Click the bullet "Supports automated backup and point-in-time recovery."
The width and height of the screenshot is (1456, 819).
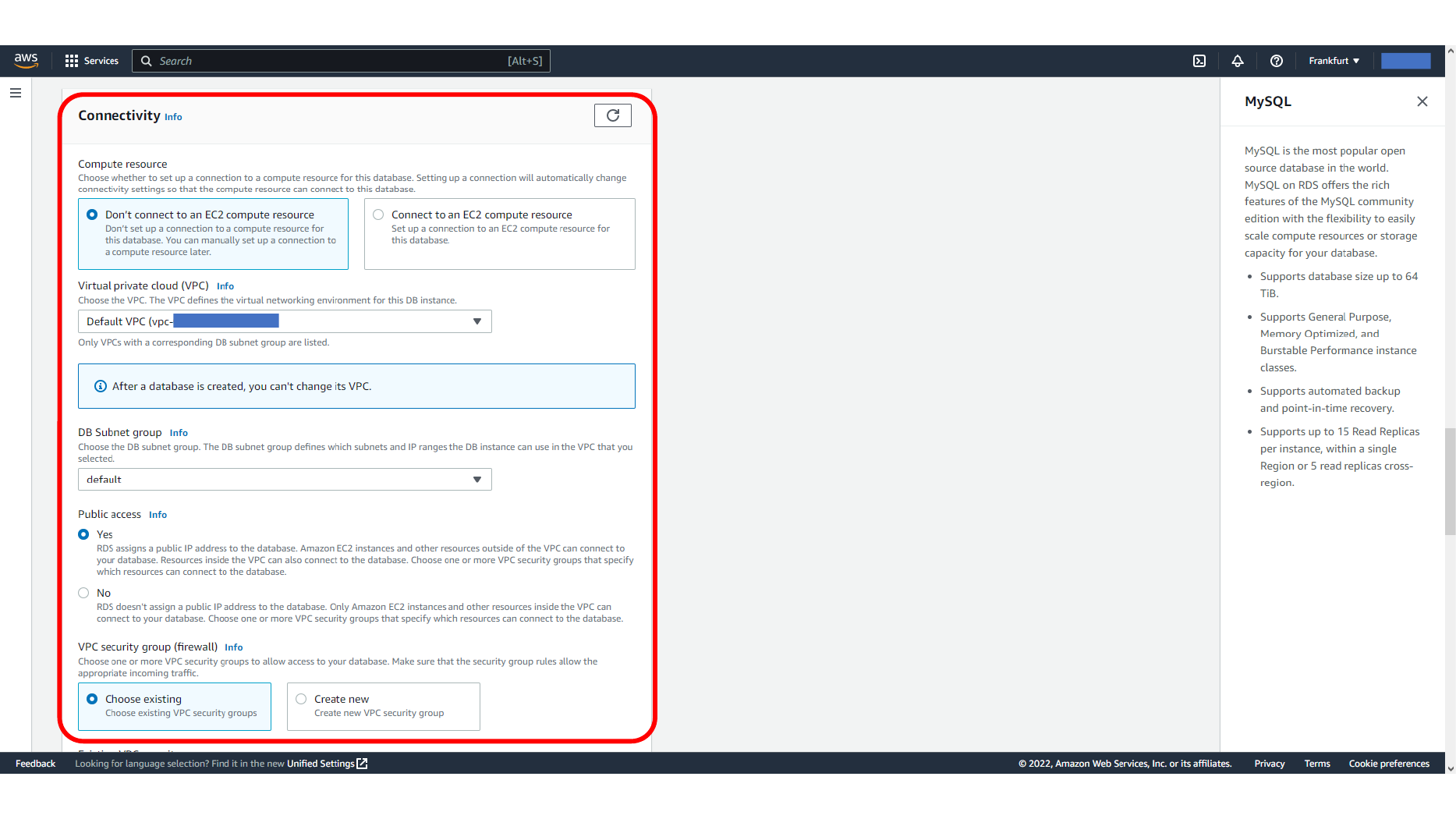[x=1330, y=399]
